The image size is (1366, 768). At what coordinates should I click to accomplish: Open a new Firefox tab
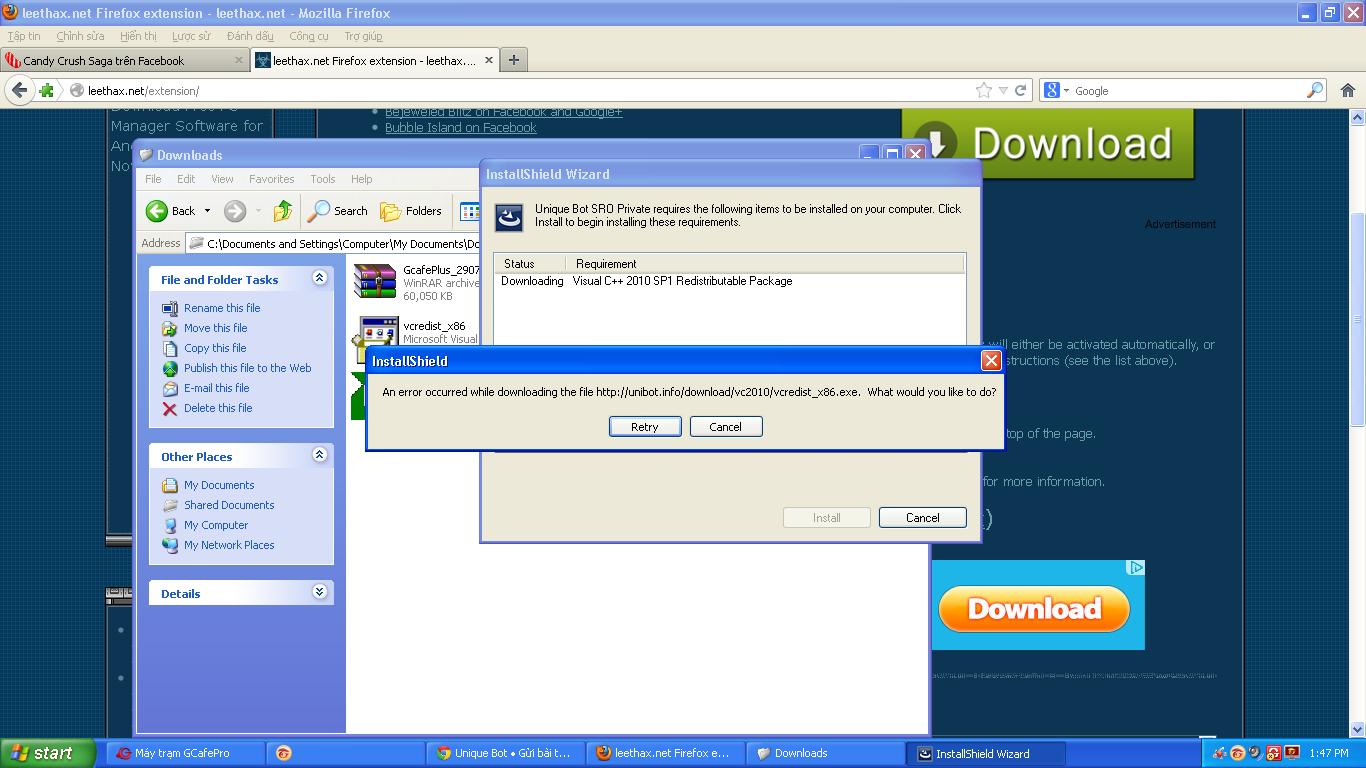[513, 60]
